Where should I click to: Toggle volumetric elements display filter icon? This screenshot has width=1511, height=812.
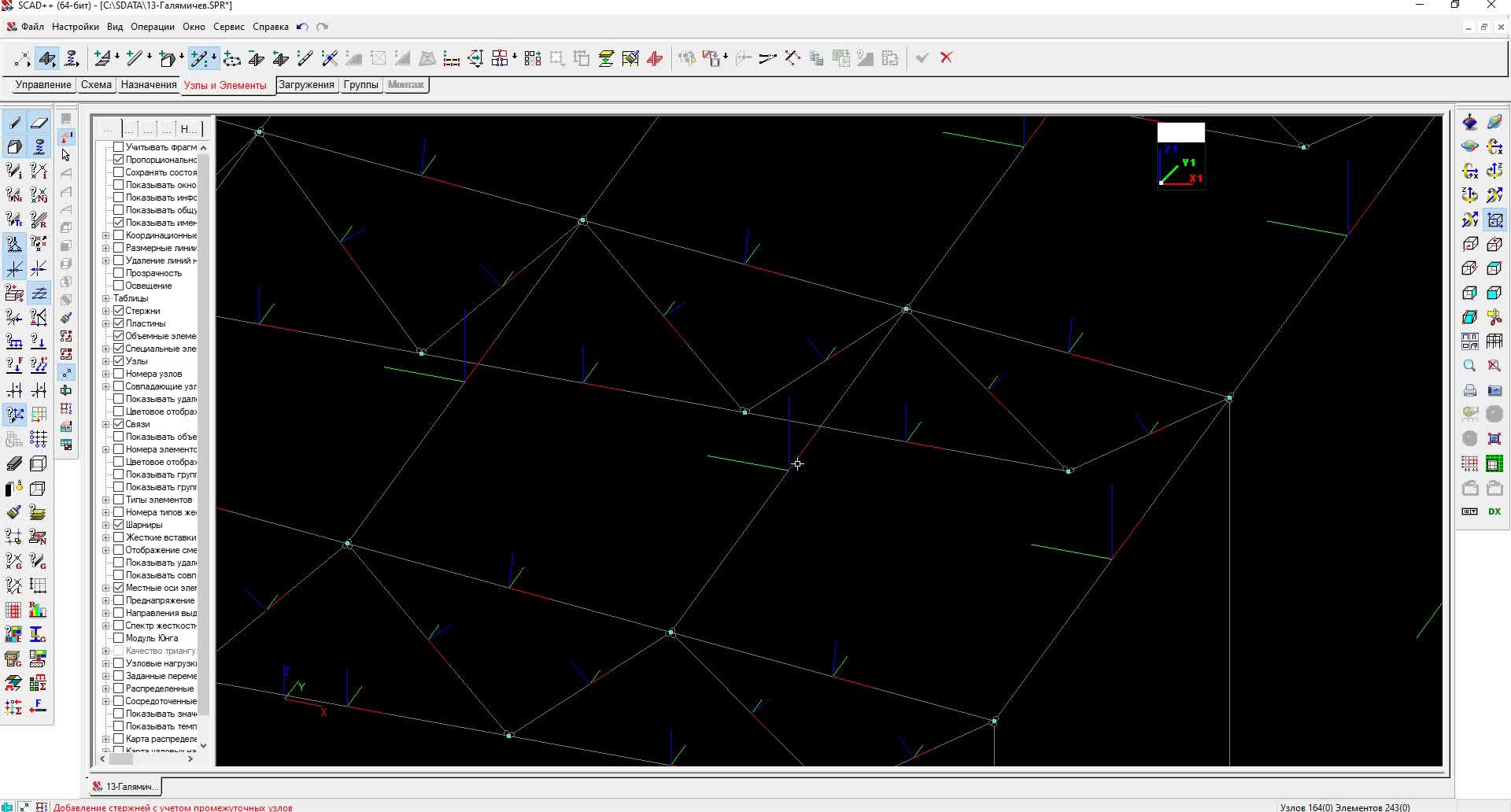pyautogui.click(x=14, y=147)
